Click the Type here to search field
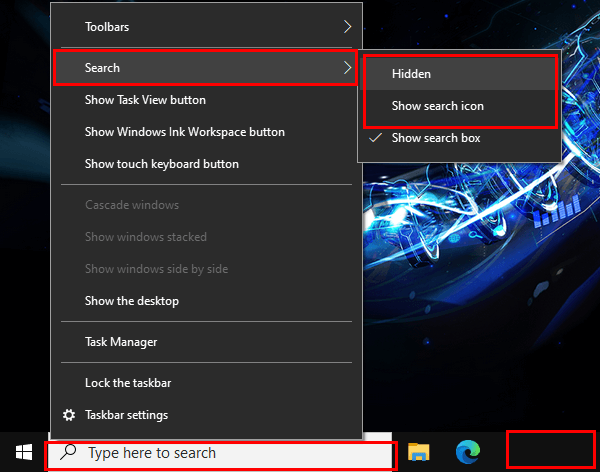 (x=230, y=453)
